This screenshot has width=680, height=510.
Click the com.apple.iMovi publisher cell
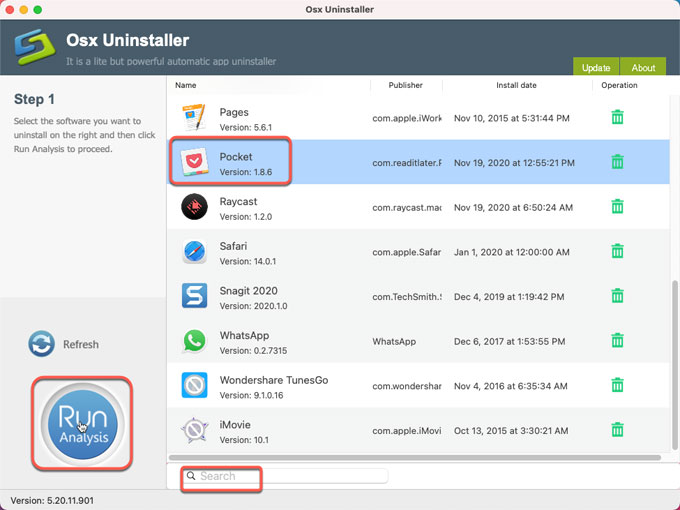pos(407,431)
